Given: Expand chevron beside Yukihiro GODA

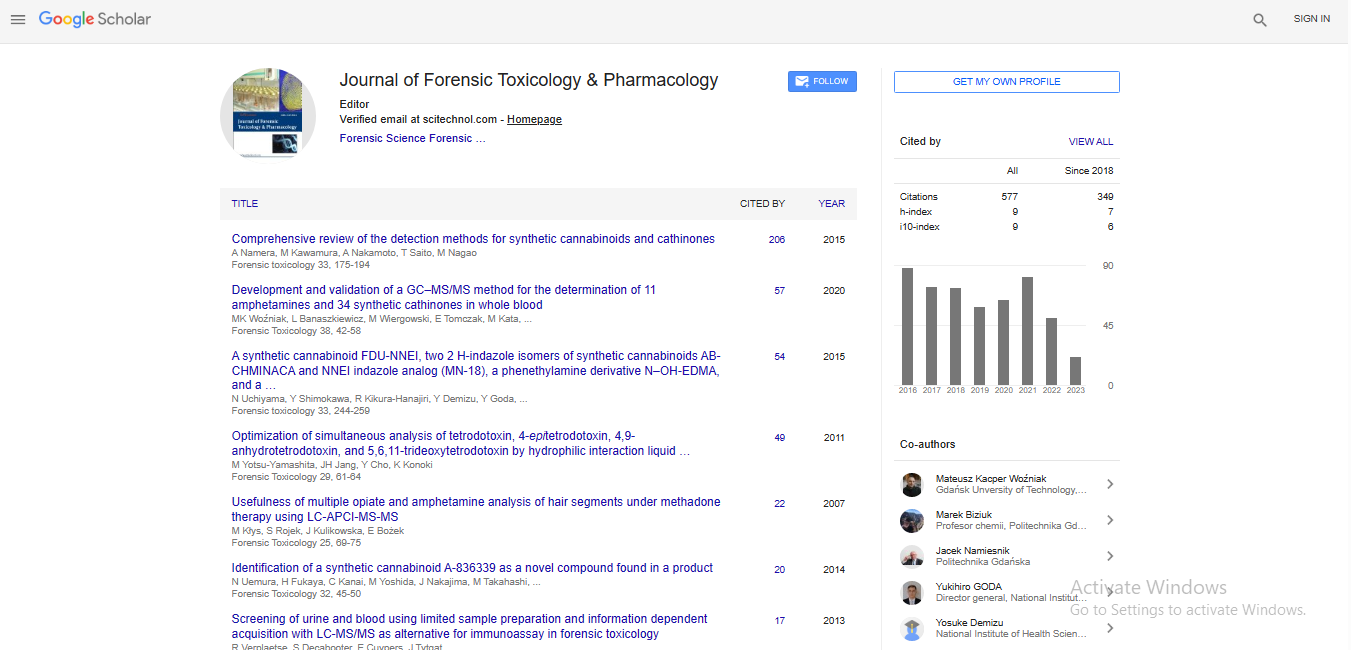Looking at the screenshot, I should point(1110,592).
